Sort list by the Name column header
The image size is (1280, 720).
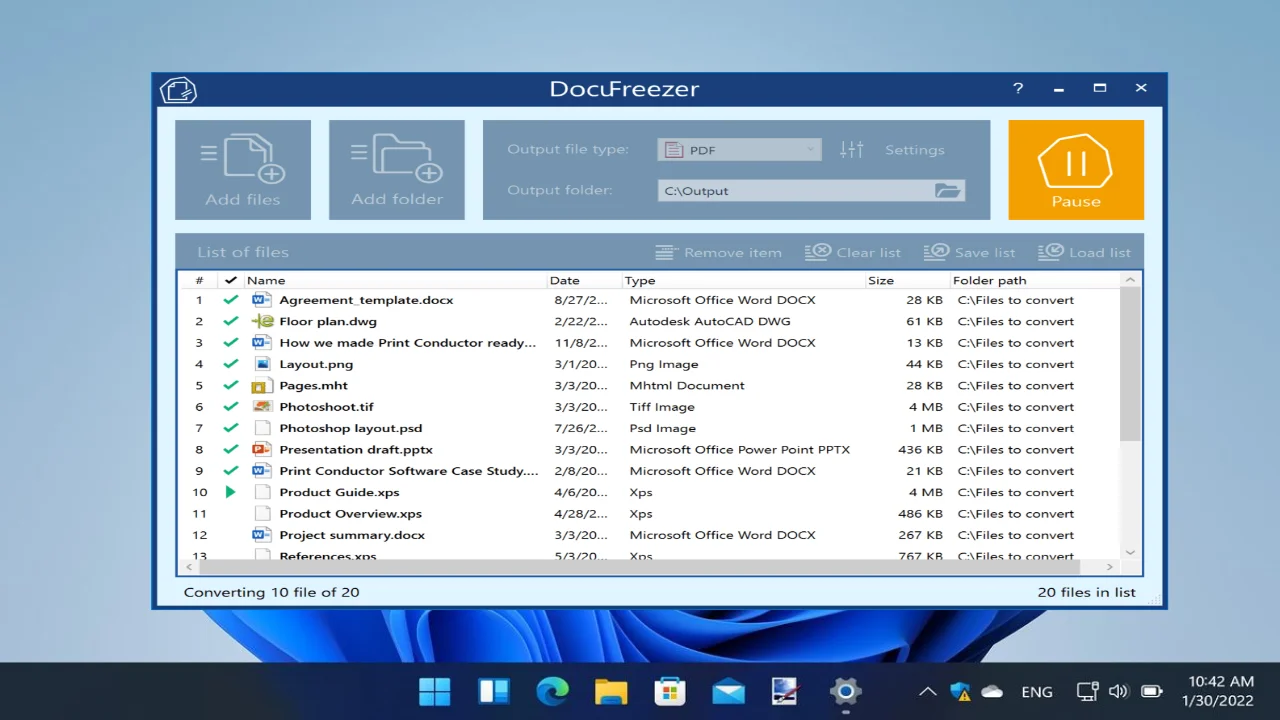(395, 280)
